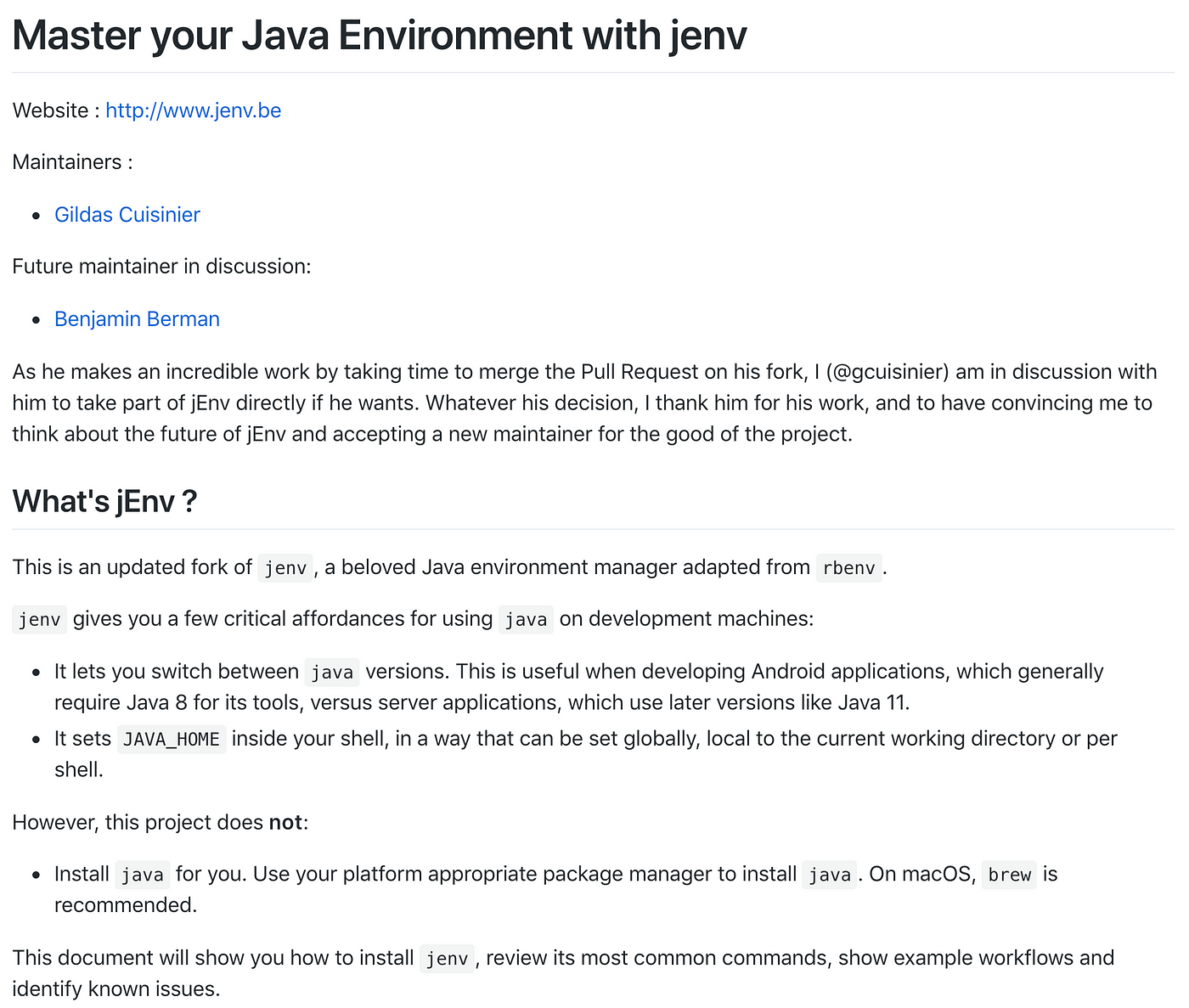Screen dimensions: 1189x1008
Task: Click the 'Maintainers :' label text
Action: tap(72, 162)
